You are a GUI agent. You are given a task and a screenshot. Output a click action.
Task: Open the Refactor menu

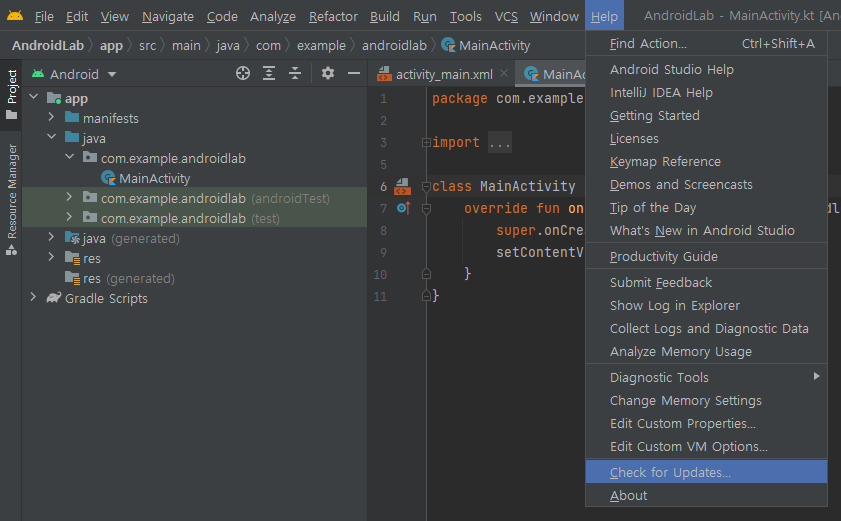coord(333,17)
